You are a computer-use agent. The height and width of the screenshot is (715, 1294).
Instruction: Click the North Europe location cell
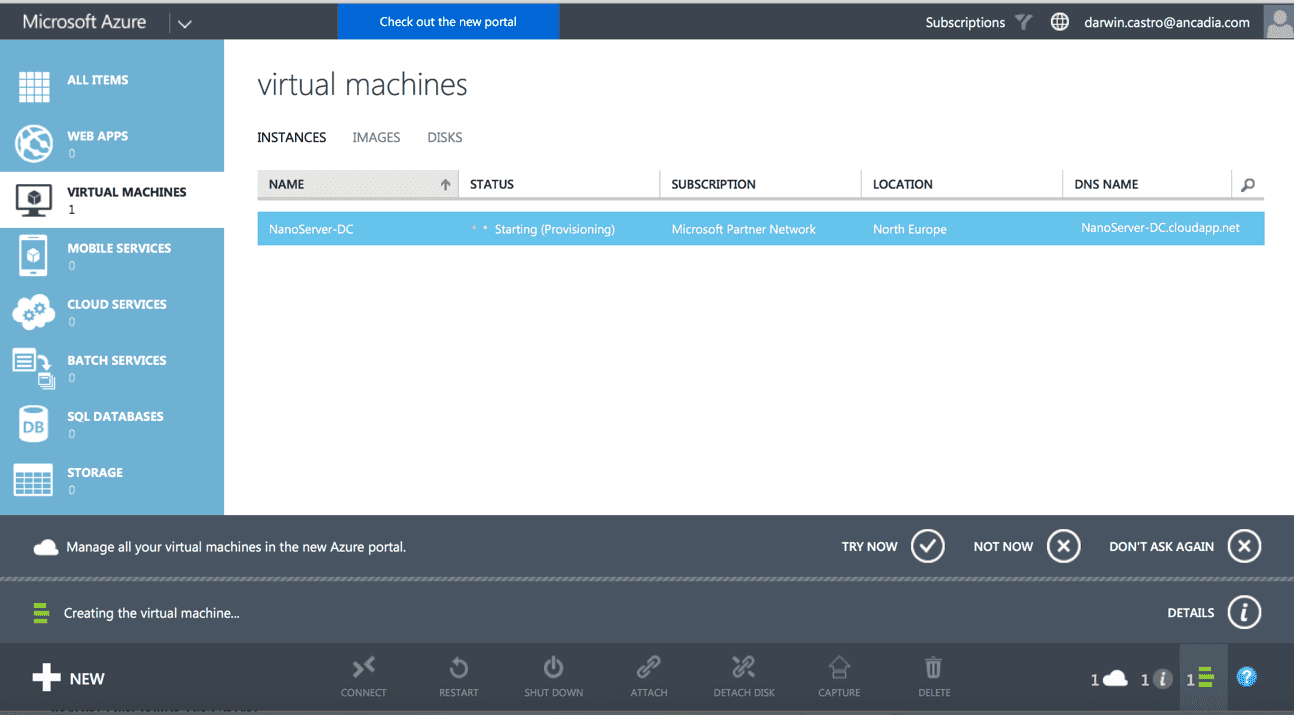coord(909,229)
